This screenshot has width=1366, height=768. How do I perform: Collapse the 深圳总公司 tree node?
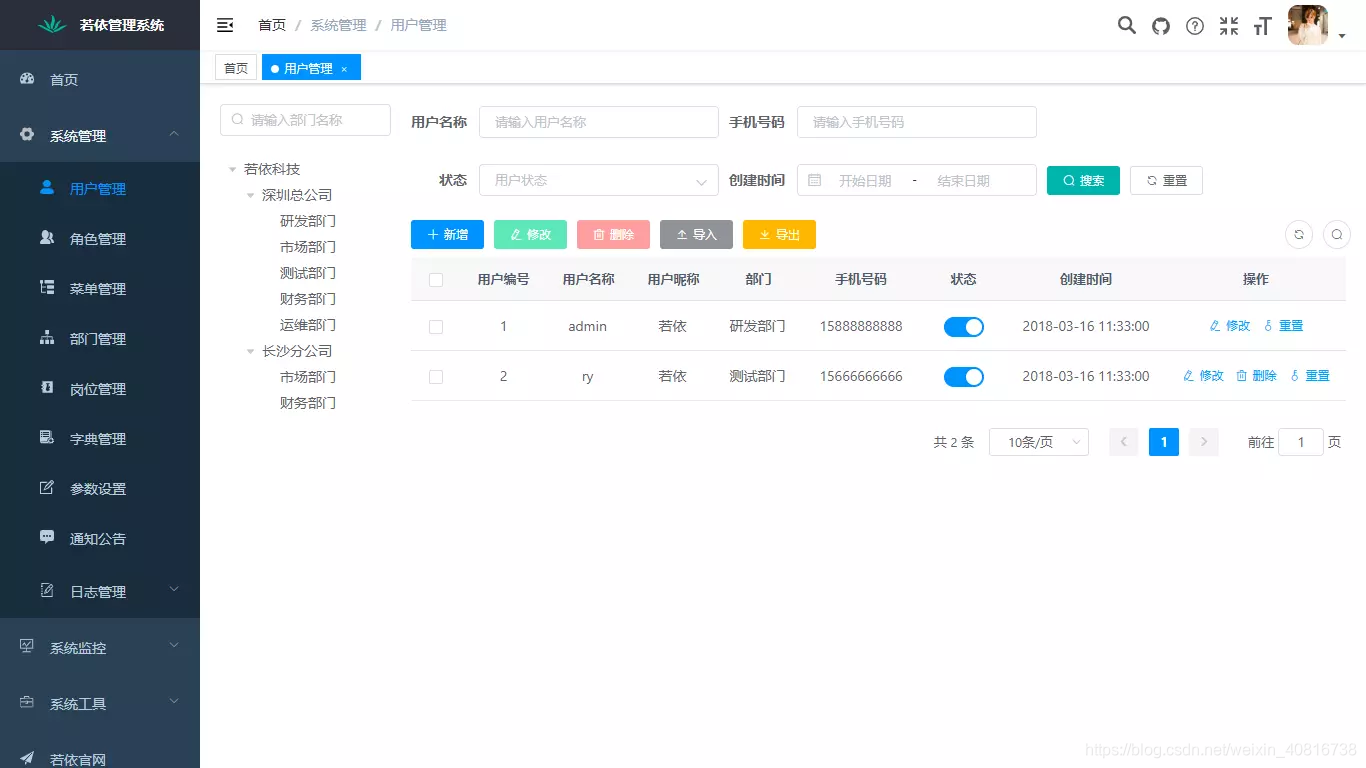coord(250,195)
